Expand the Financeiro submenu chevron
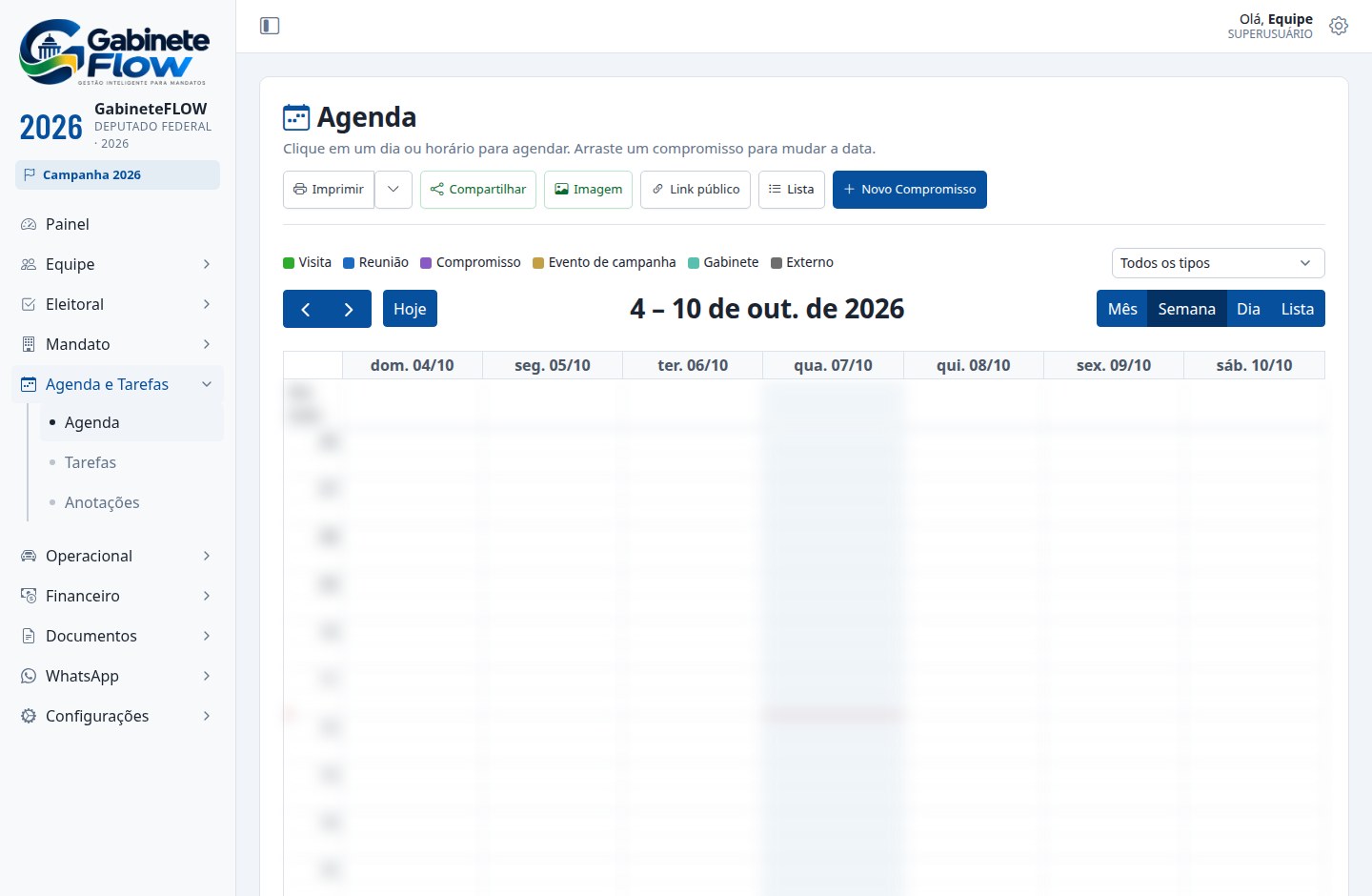Screen dimensions: 1372x896 coord(207,596)
